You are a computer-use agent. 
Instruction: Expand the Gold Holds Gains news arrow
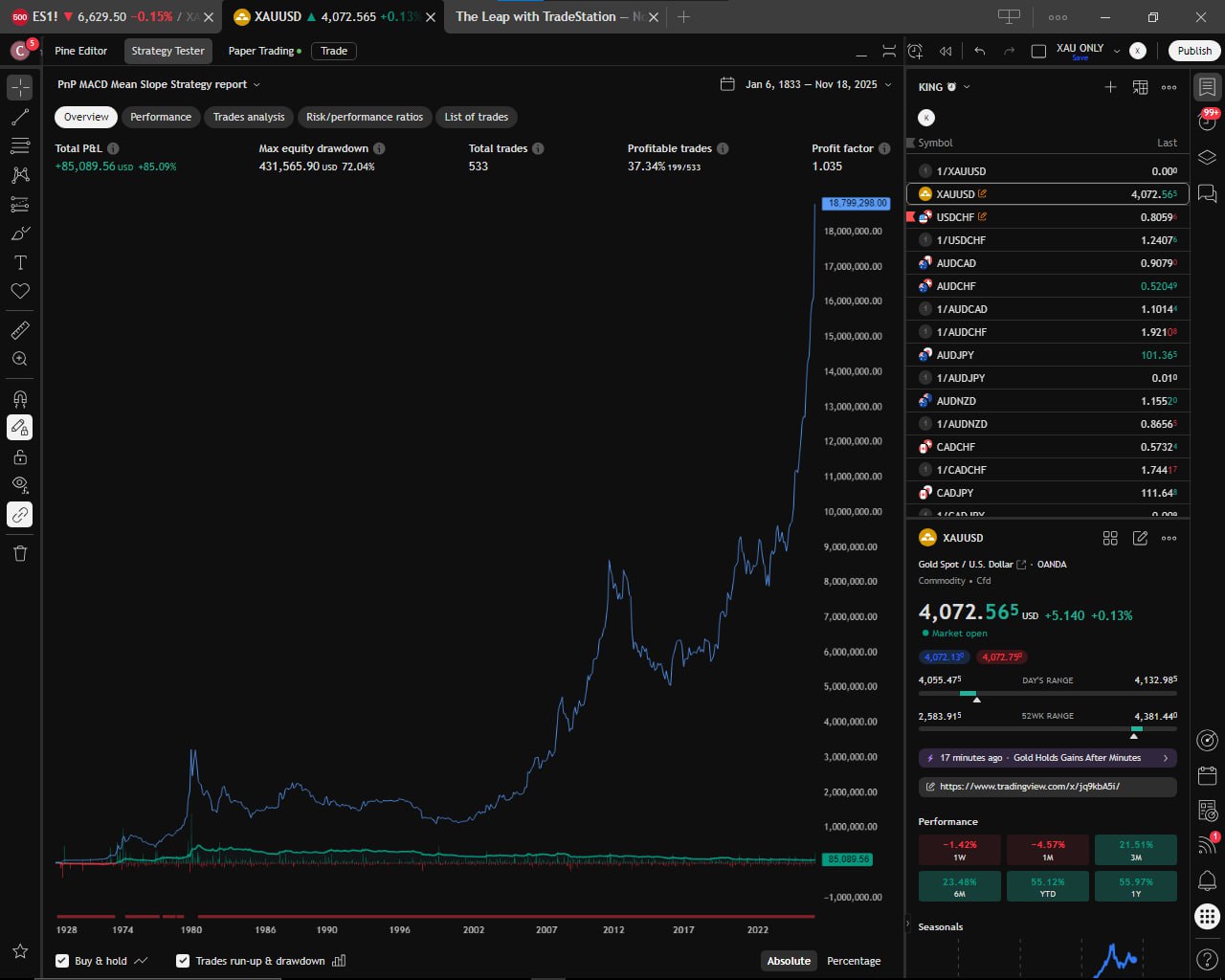[x=1165, y=758]
